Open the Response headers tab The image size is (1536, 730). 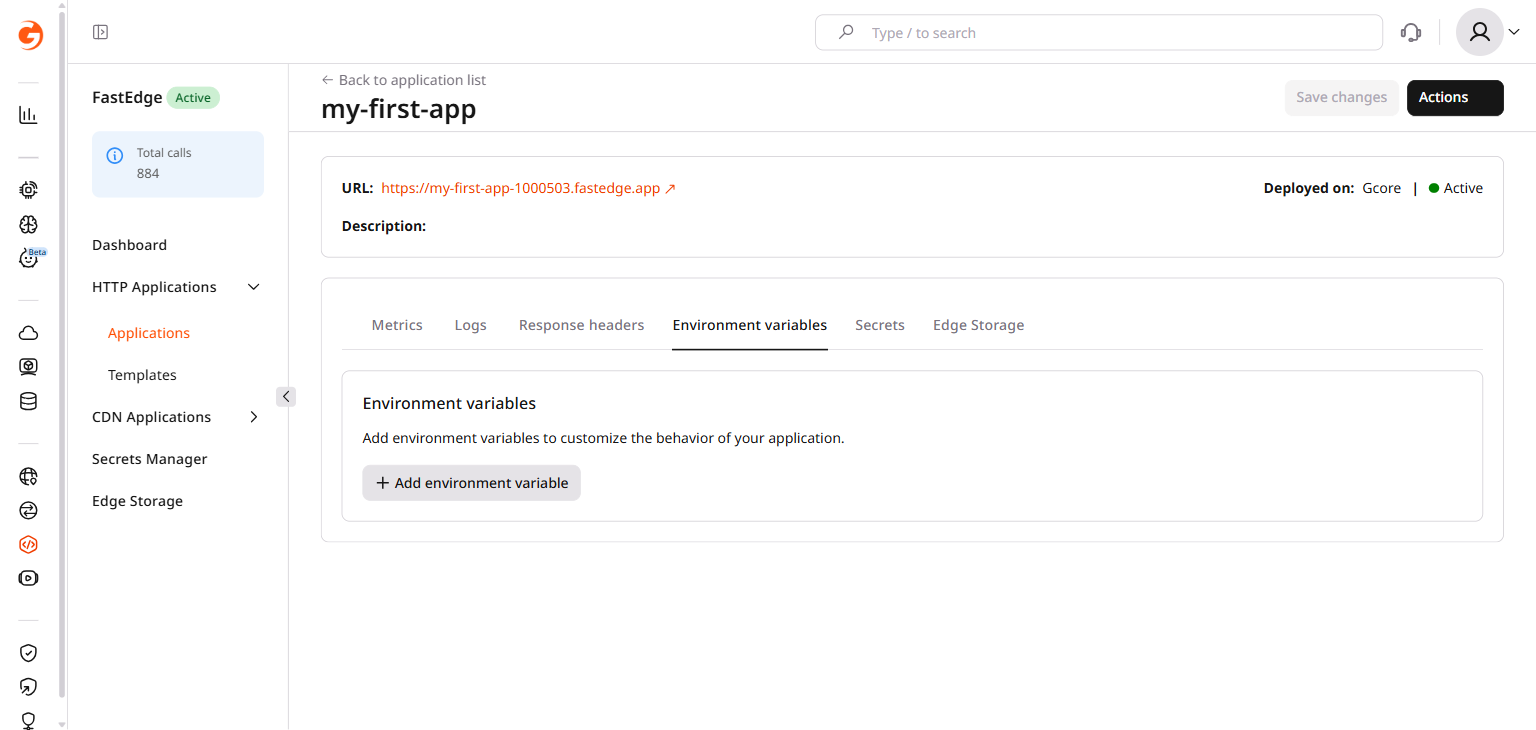[581, 325]
